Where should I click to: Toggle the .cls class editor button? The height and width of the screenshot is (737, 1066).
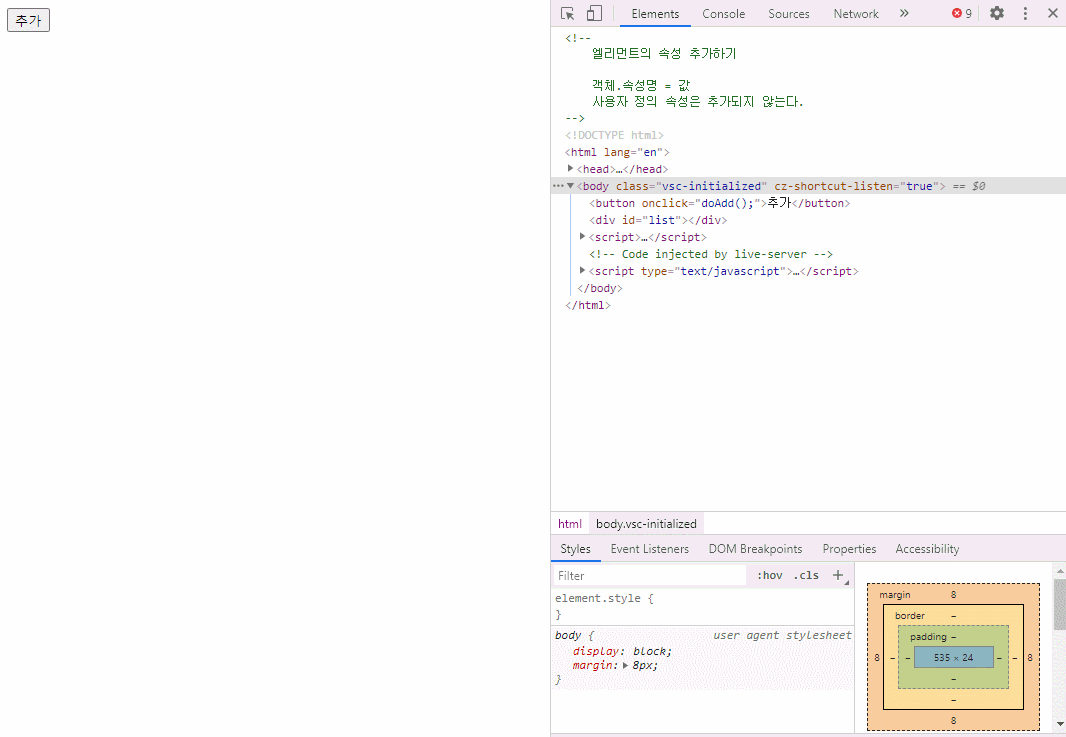point(806,575)
